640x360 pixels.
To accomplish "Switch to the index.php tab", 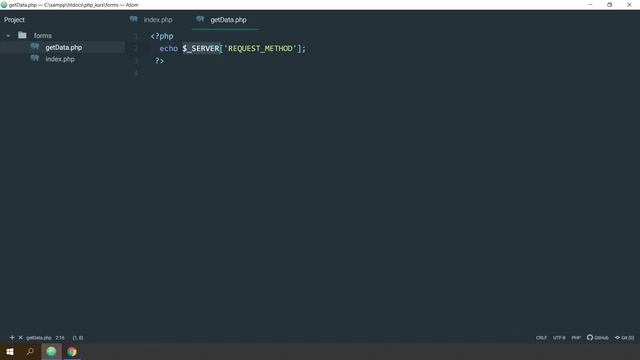I will pos(158,20).
